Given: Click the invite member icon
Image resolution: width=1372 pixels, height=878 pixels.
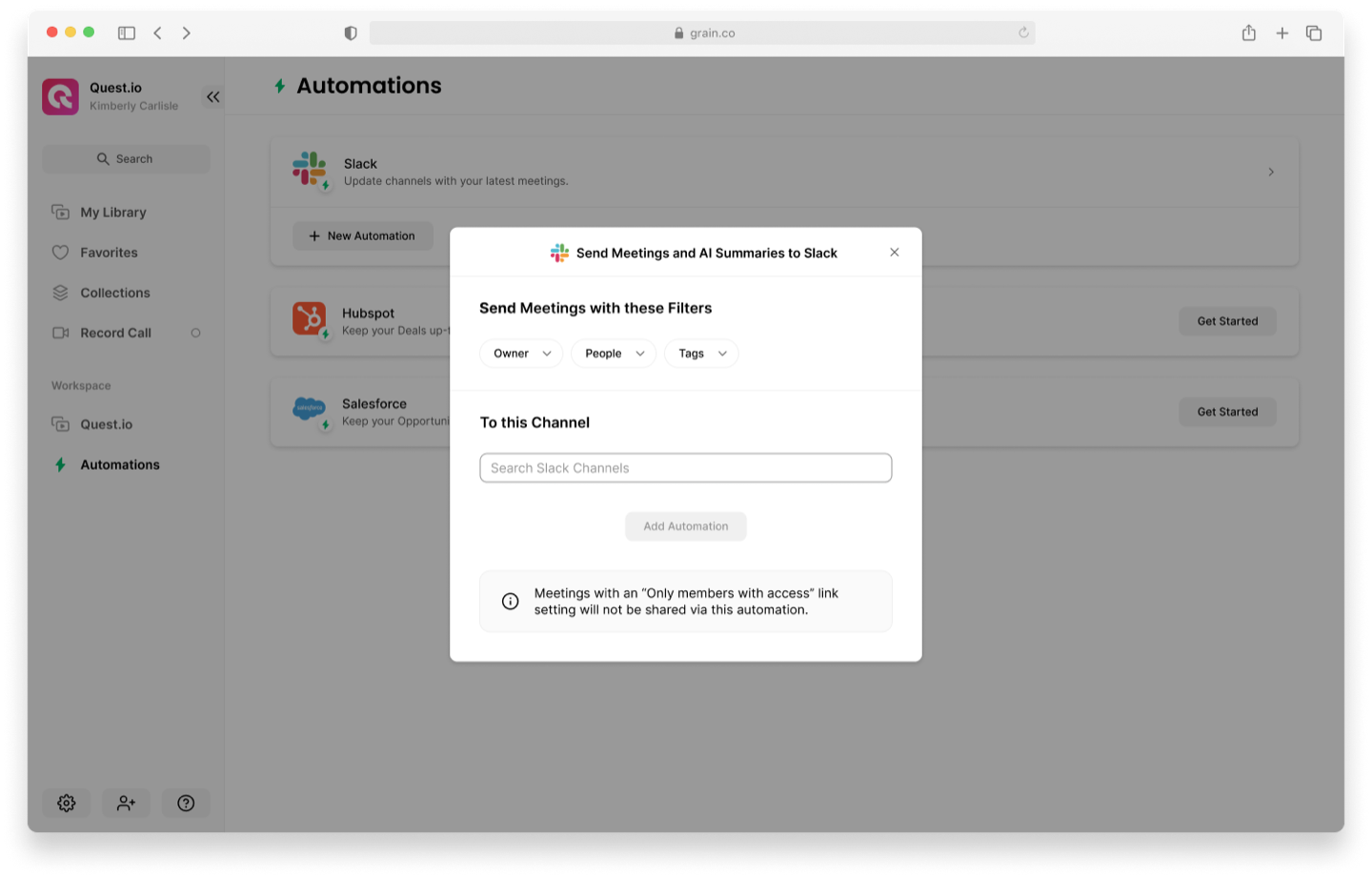Looking at the screenshot, I should pos(126,803).
